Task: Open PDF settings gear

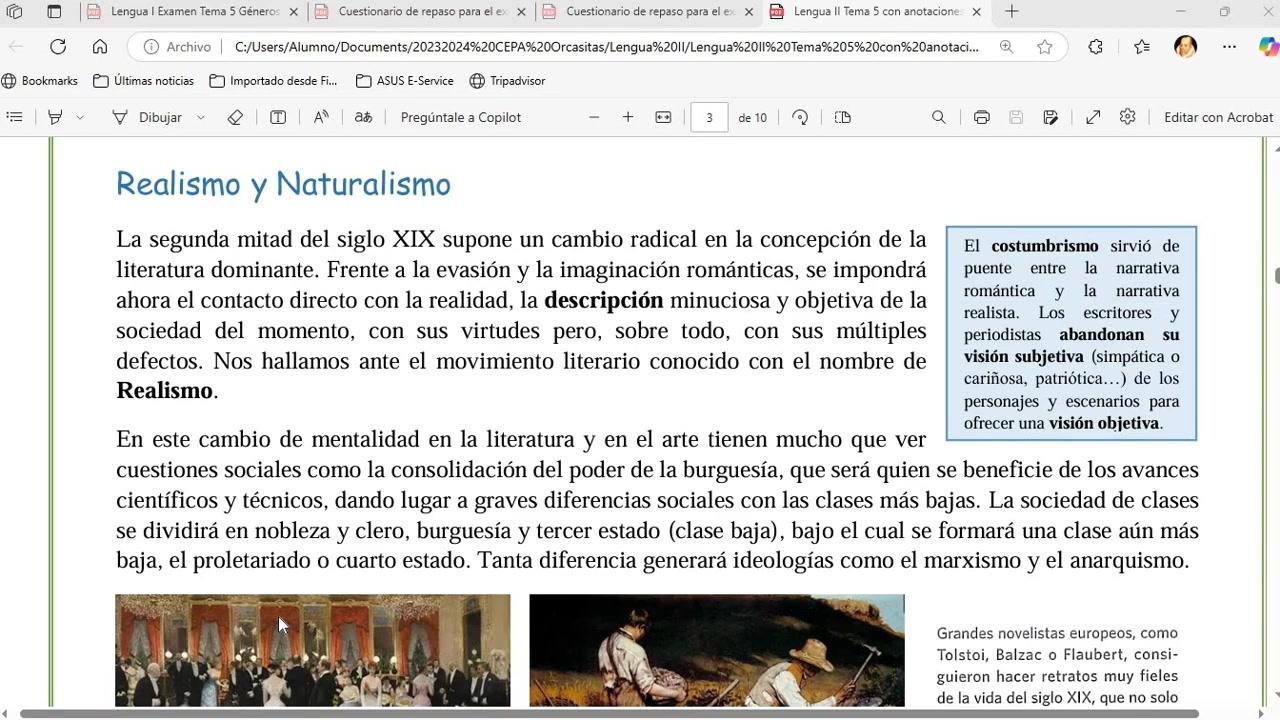Action: (1127, 117)
